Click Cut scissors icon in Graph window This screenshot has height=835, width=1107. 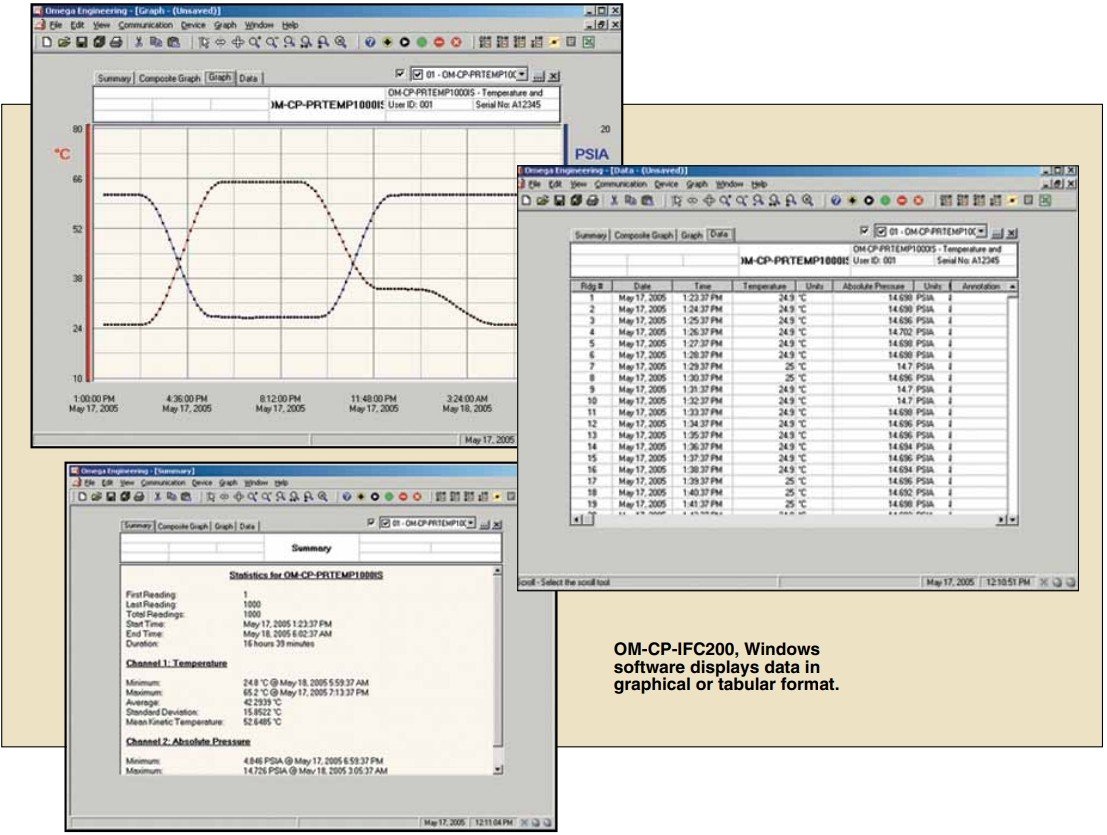click(x=139, y=42)
